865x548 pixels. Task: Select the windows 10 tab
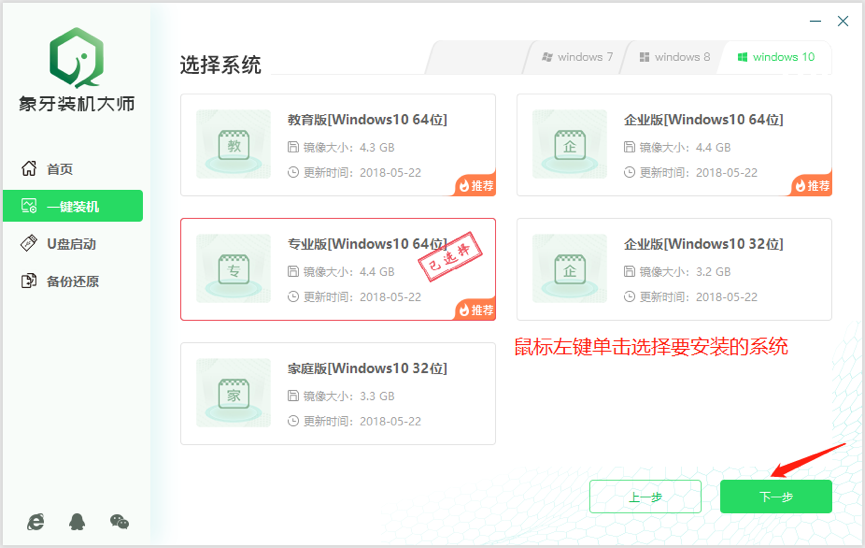click(x=776, y=57)
